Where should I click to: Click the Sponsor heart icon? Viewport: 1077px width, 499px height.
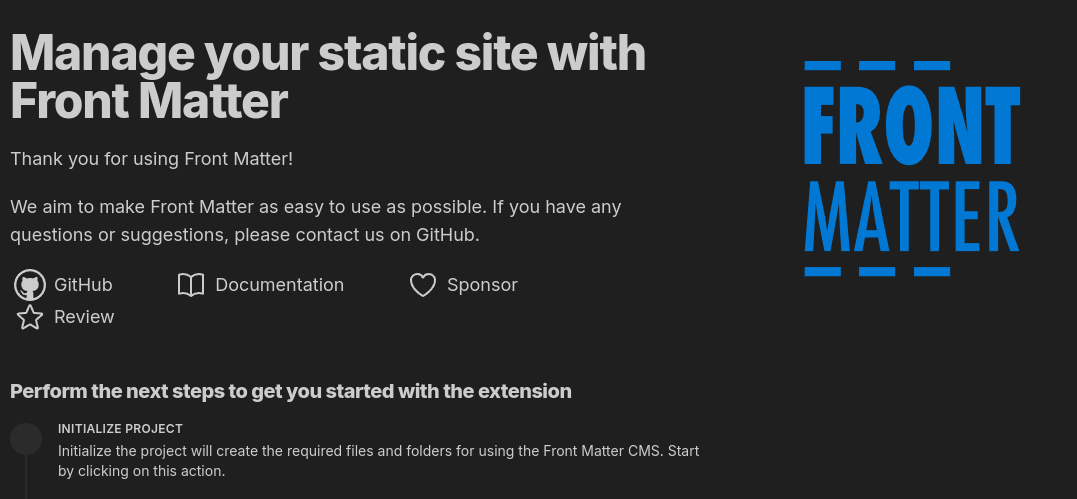coord(423,285)
